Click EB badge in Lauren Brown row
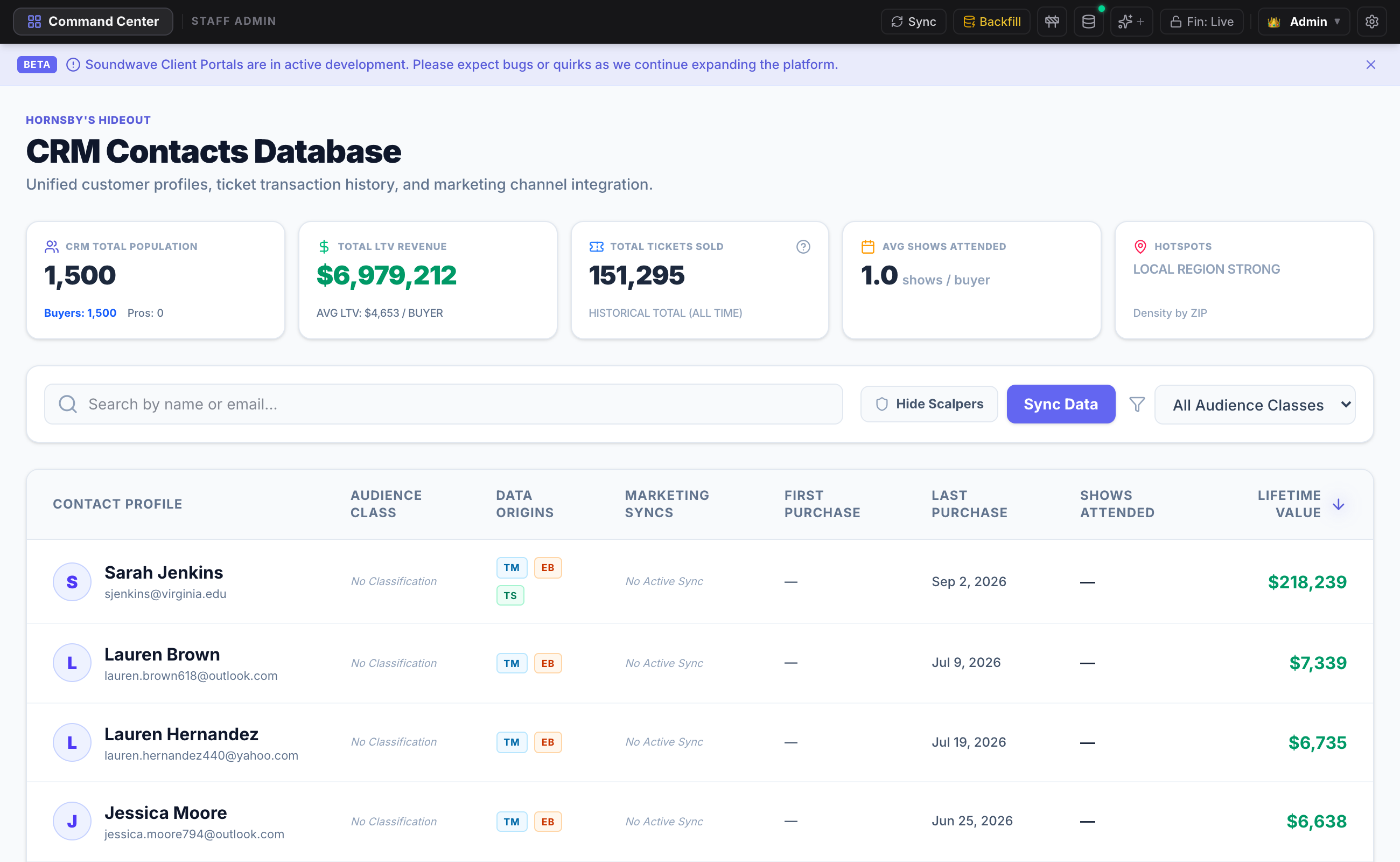The height and width of the screenshot is (862, 1400). click(x=548, y=664)
